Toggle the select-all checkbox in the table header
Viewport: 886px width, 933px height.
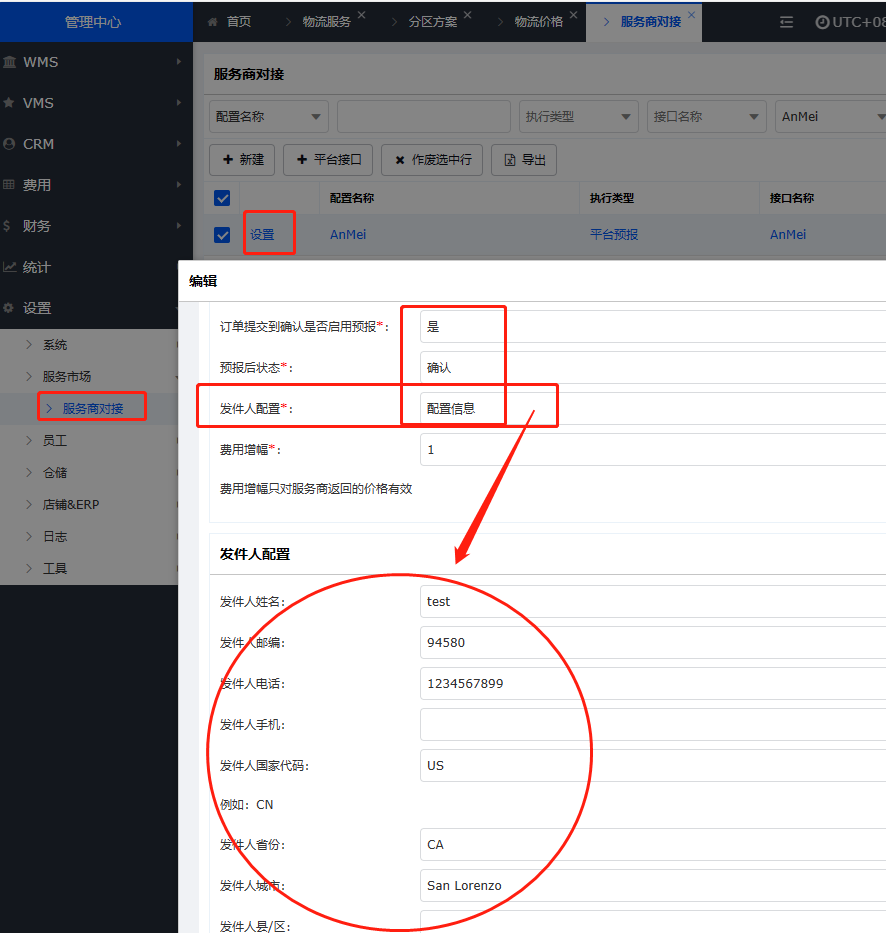(x=222, y=198)
